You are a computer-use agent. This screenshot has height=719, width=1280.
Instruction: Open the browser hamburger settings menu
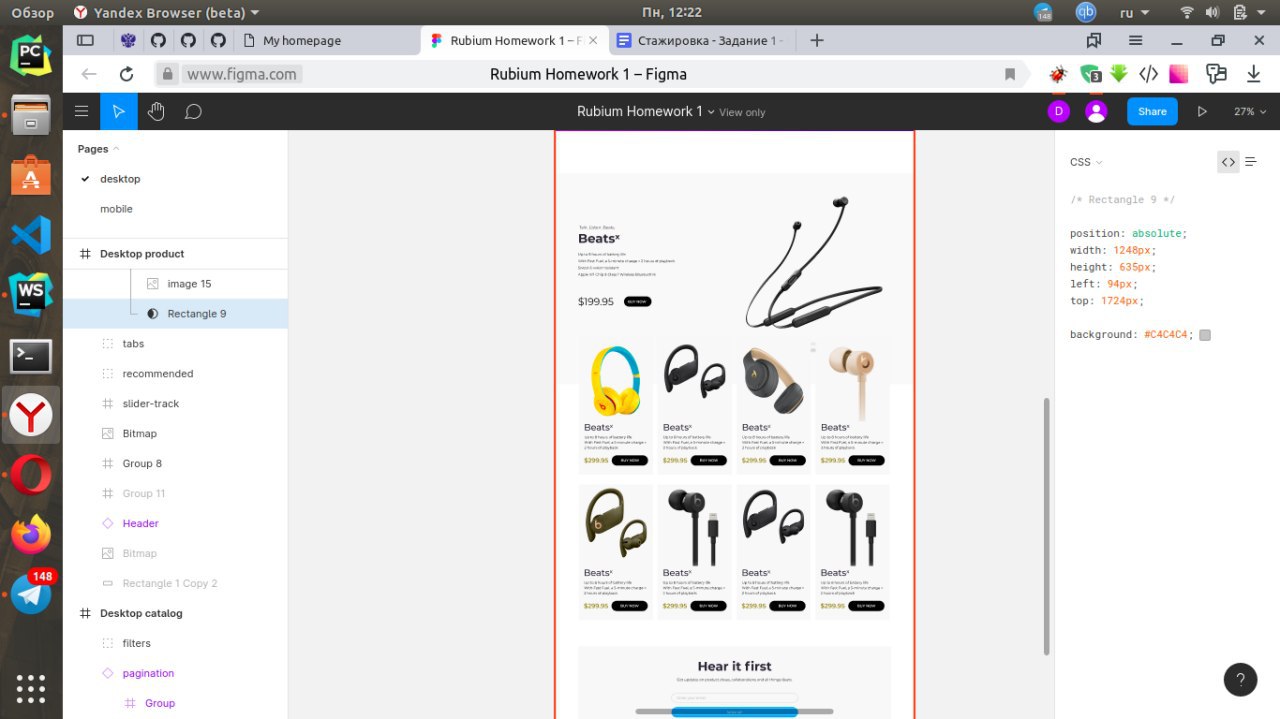pos(1135,41)
